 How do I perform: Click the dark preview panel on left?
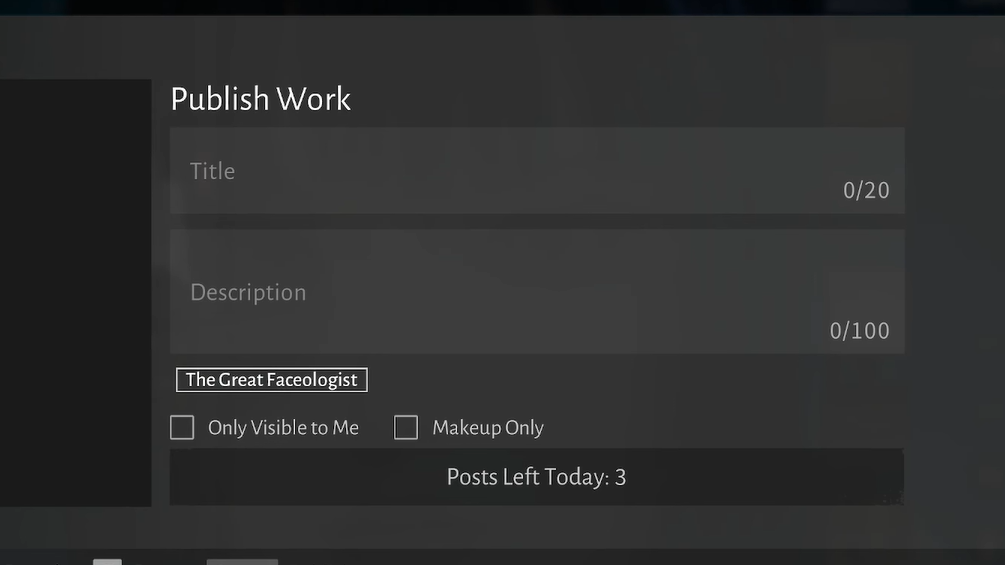point(75,292)
